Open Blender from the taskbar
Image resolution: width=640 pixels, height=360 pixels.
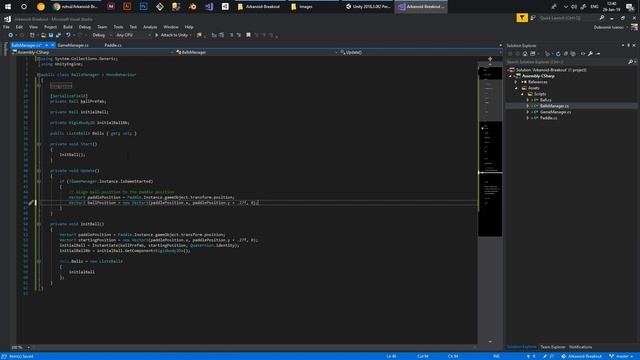192,7
